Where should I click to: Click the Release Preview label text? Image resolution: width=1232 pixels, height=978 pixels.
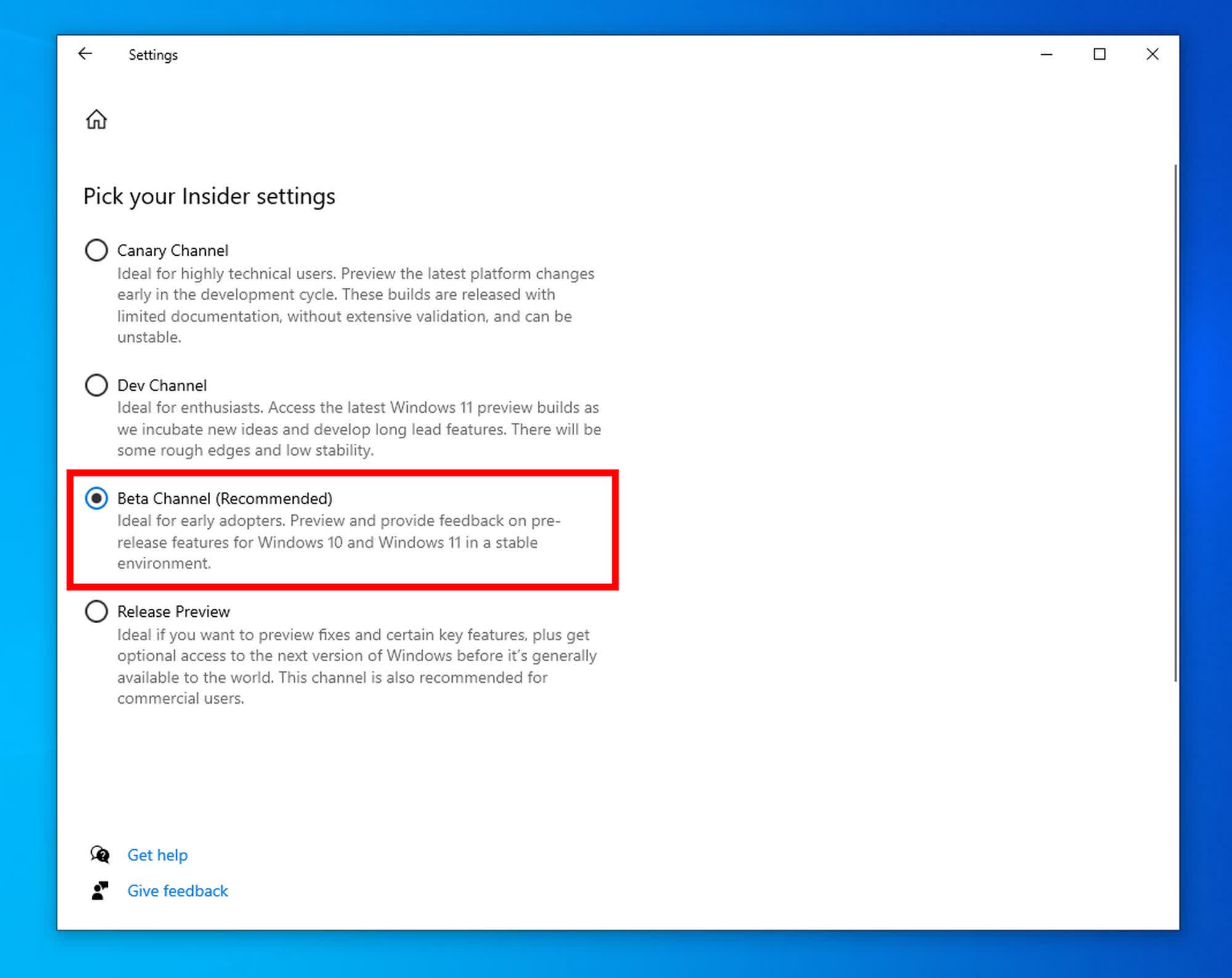(174, 611)
